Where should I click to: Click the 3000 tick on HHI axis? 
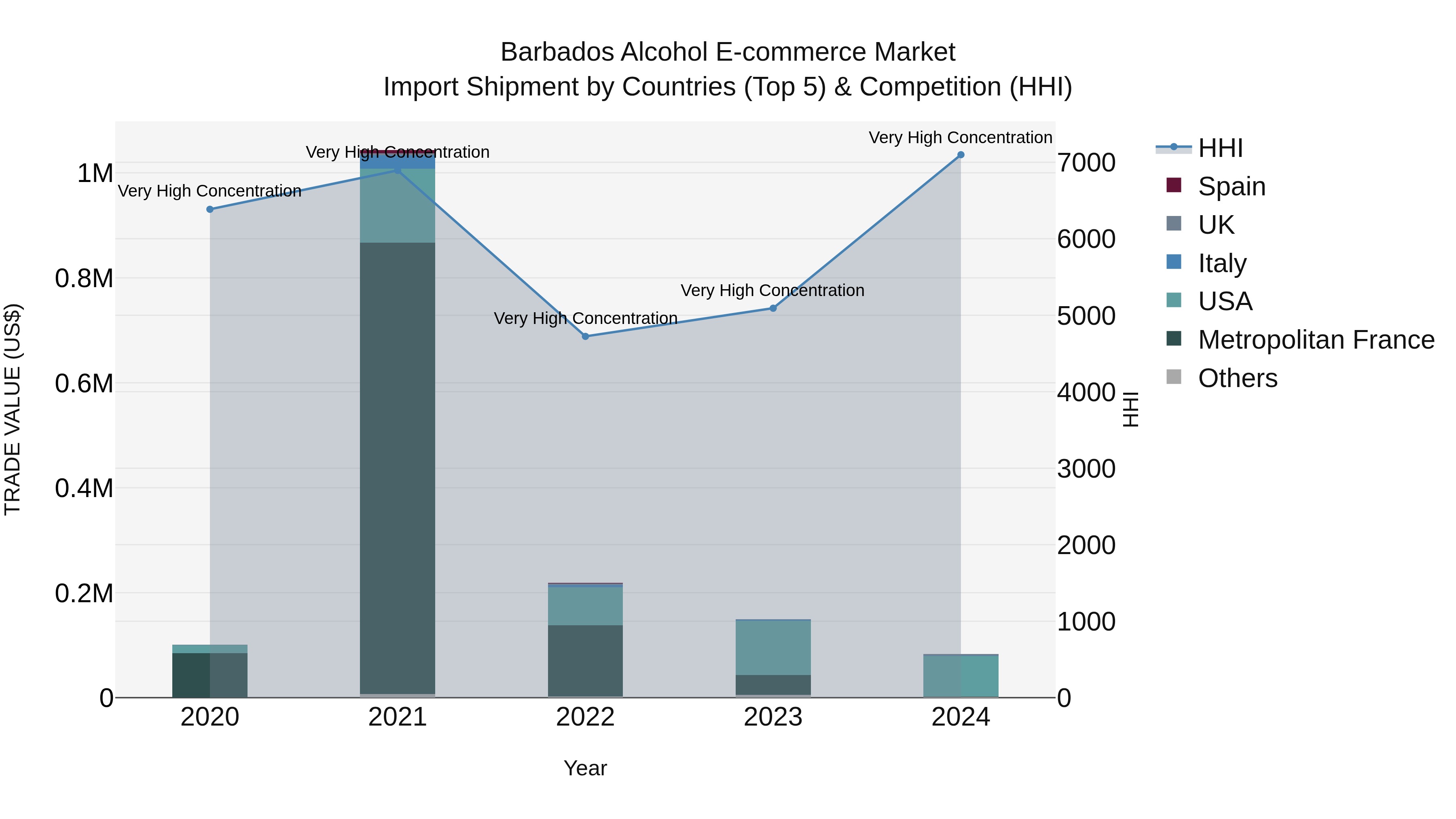[1086, 469]
